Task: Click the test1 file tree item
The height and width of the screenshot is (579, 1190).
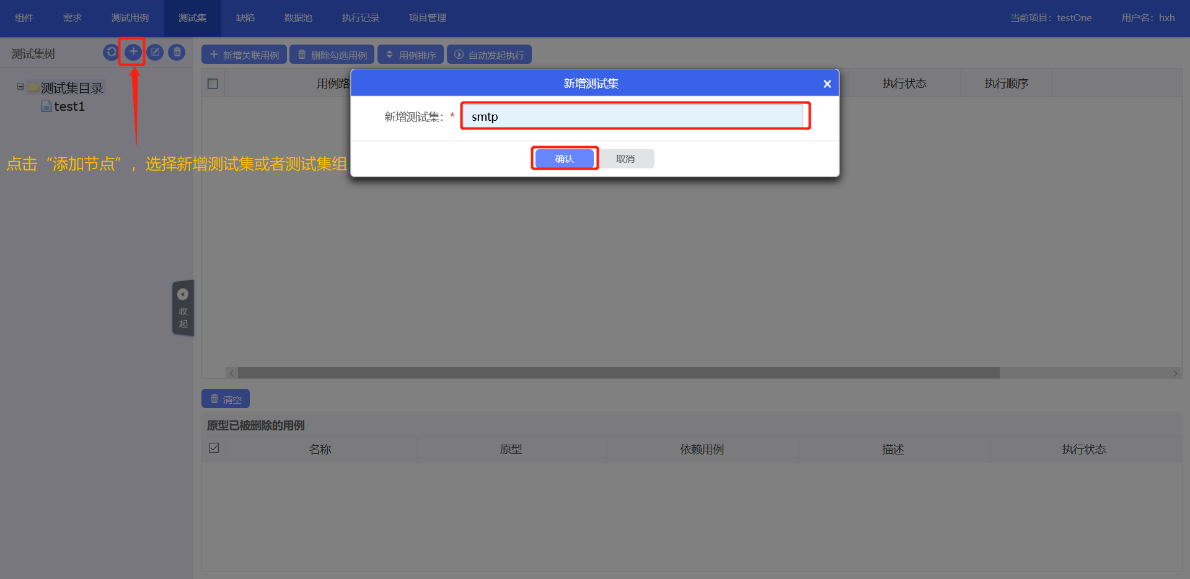Action: [x=69, y=107]
